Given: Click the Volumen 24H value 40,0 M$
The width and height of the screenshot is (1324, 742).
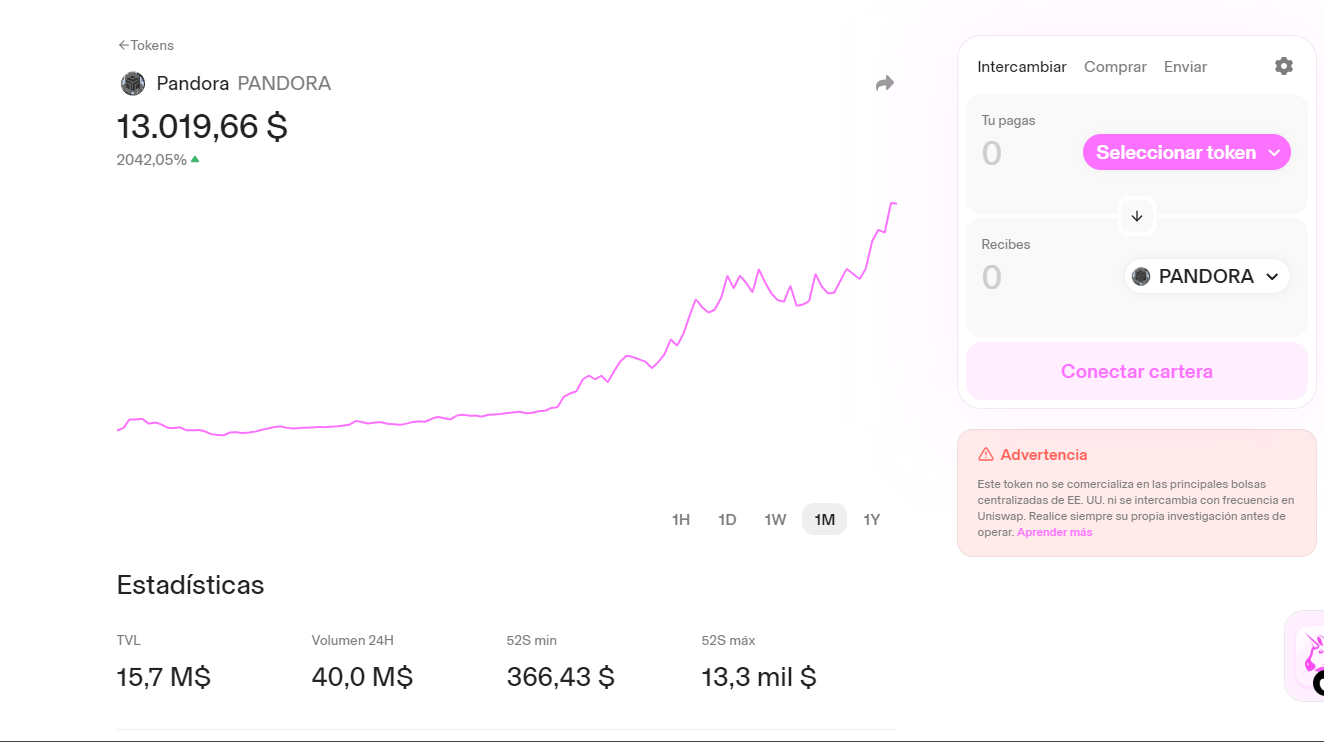Looking at the screenshot, I should pos(362,677).
